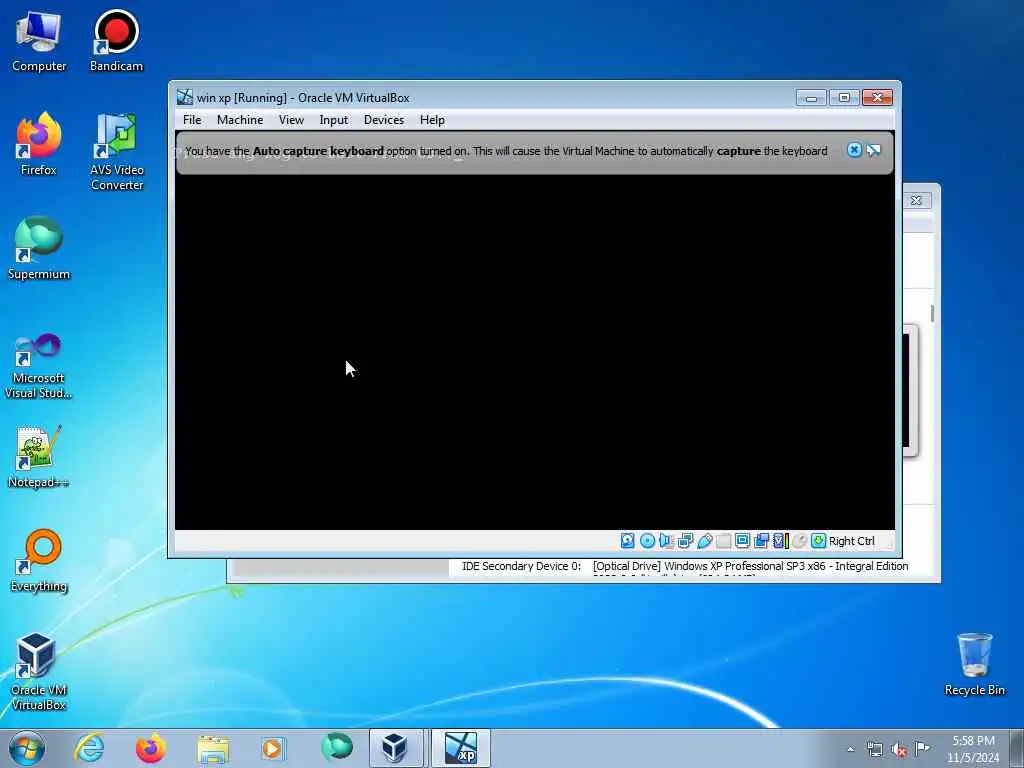Click the optical drive status icon

[647, 541]
